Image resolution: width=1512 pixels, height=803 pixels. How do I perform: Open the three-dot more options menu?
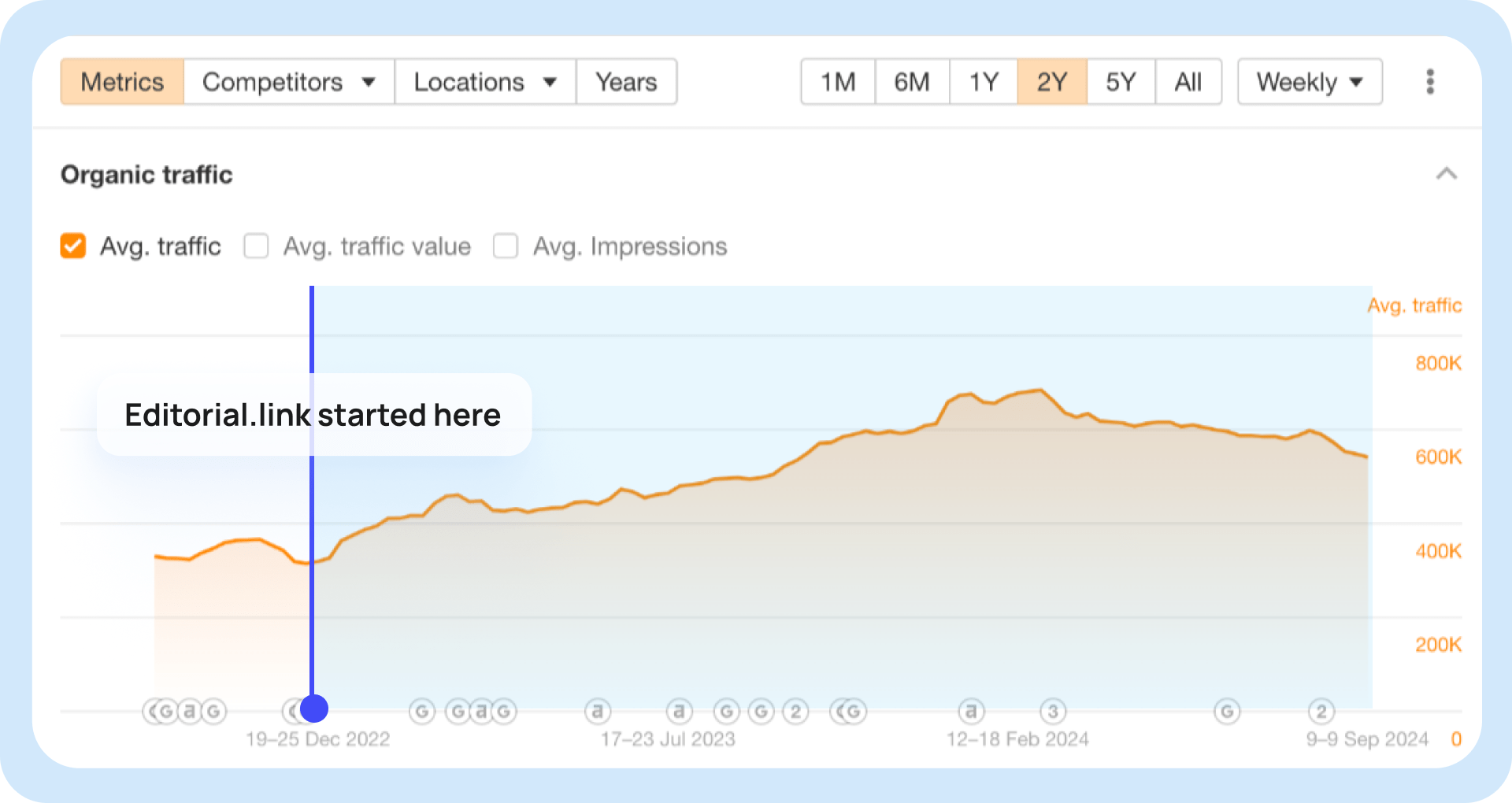[1430, 82]
